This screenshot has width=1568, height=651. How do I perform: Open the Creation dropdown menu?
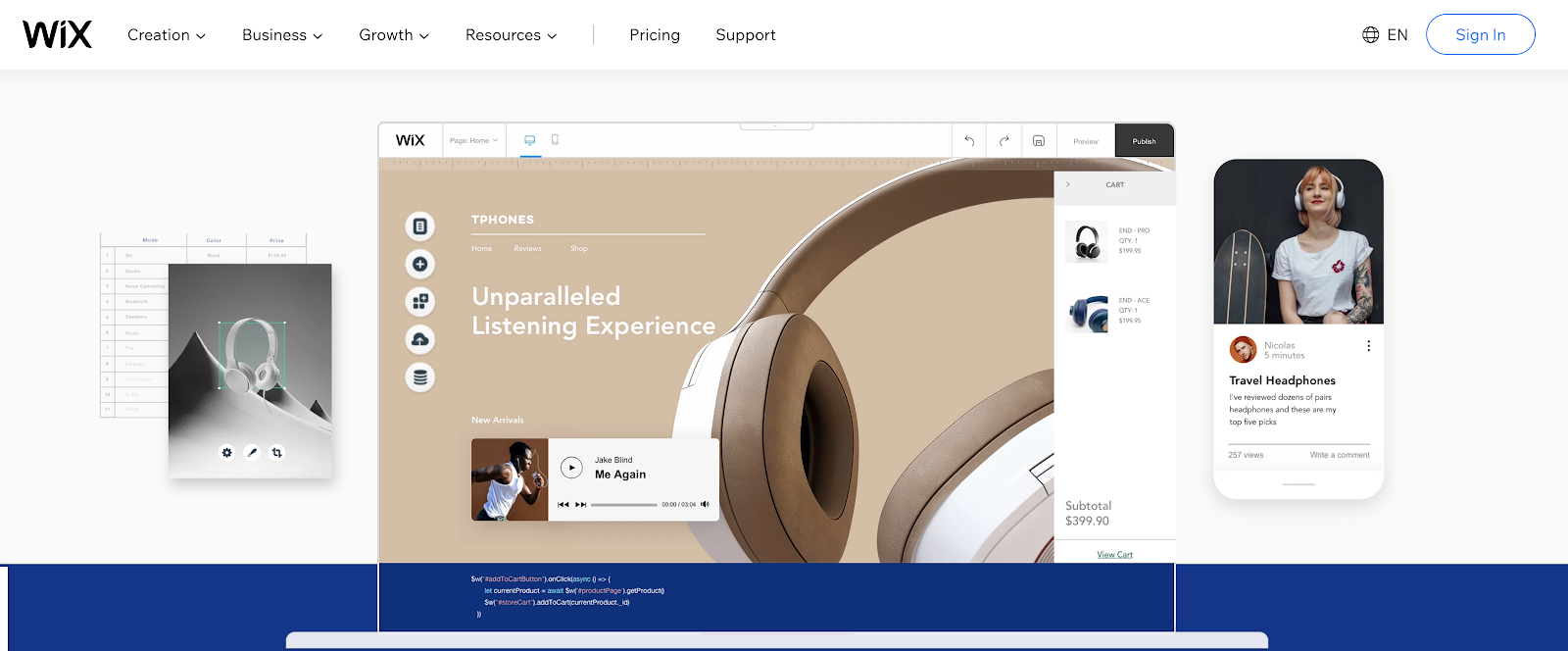[167, 35]
